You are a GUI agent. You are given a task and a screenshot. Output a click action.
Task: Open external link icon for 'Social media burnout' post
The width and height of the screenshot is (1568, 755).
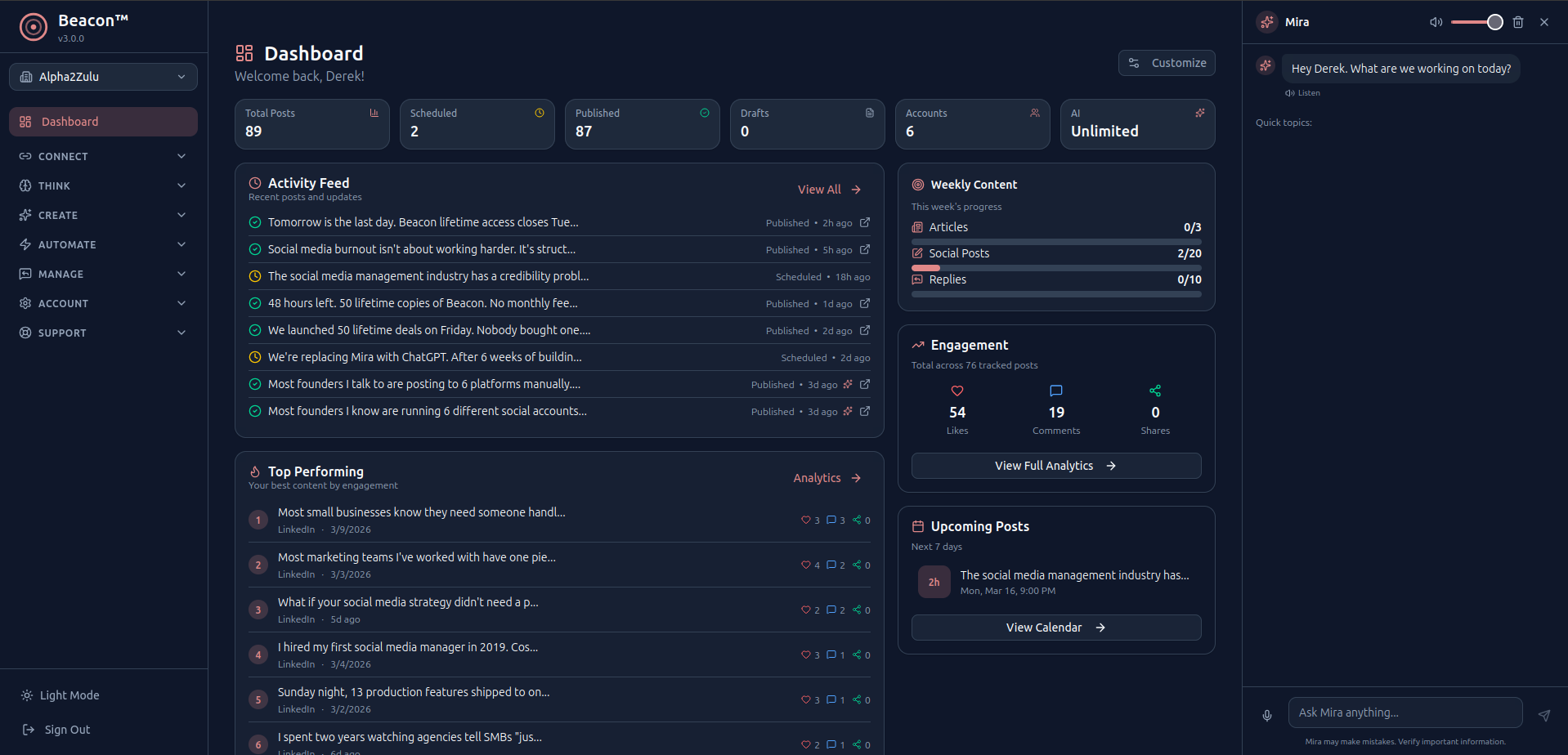click(865, 249)
